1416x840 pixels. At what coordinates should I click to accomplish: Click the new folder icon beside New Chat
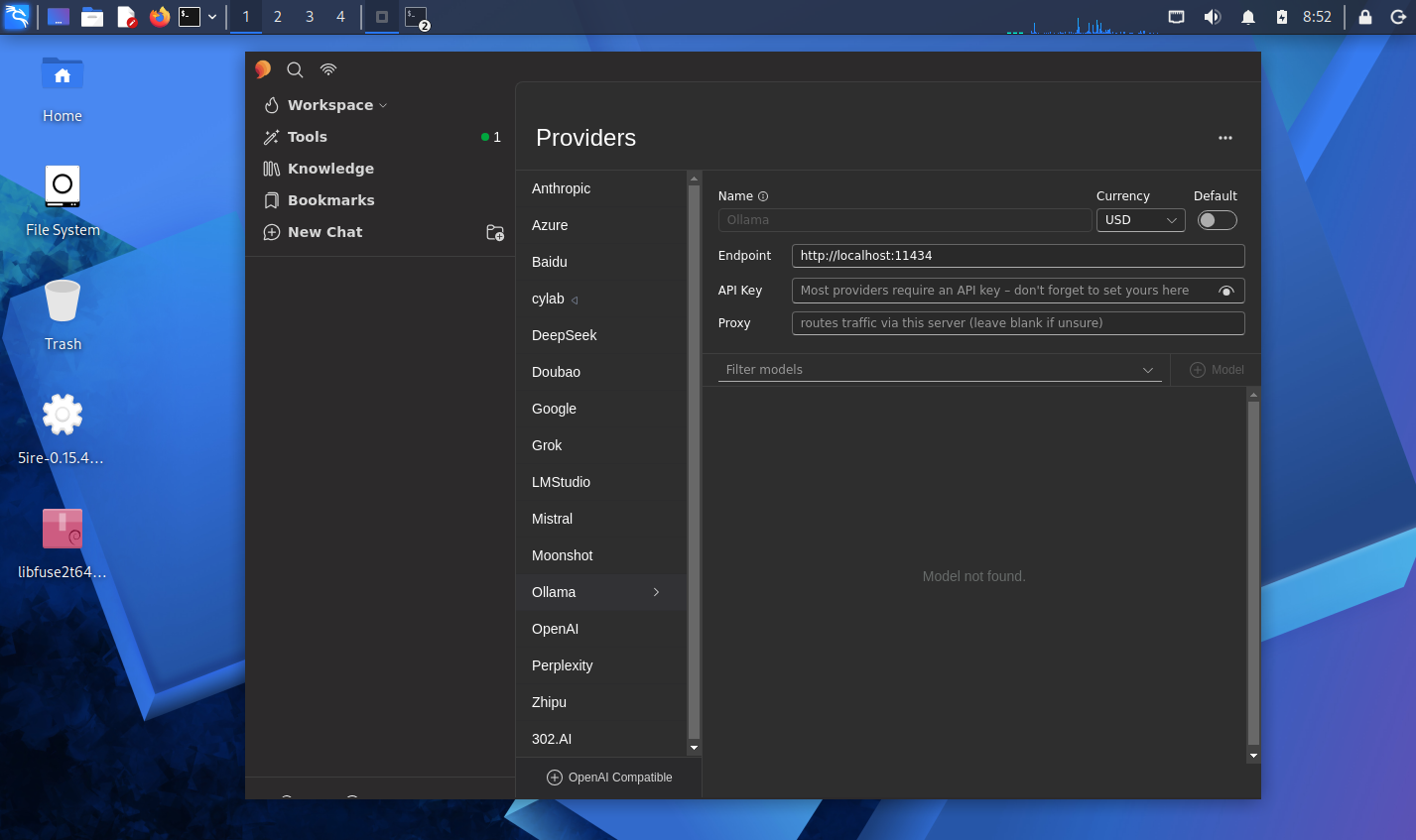pyautogui.click(x=495, y=232)
